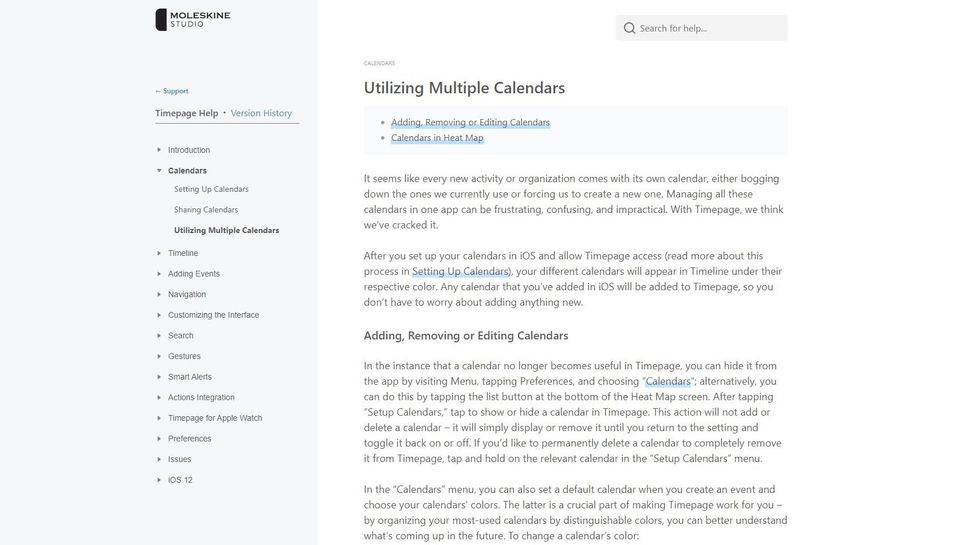The height and width of the screenshot is (545, 970).
Task: Open Timepage for Apple Watch section
Action: click(x=214, y=418)
